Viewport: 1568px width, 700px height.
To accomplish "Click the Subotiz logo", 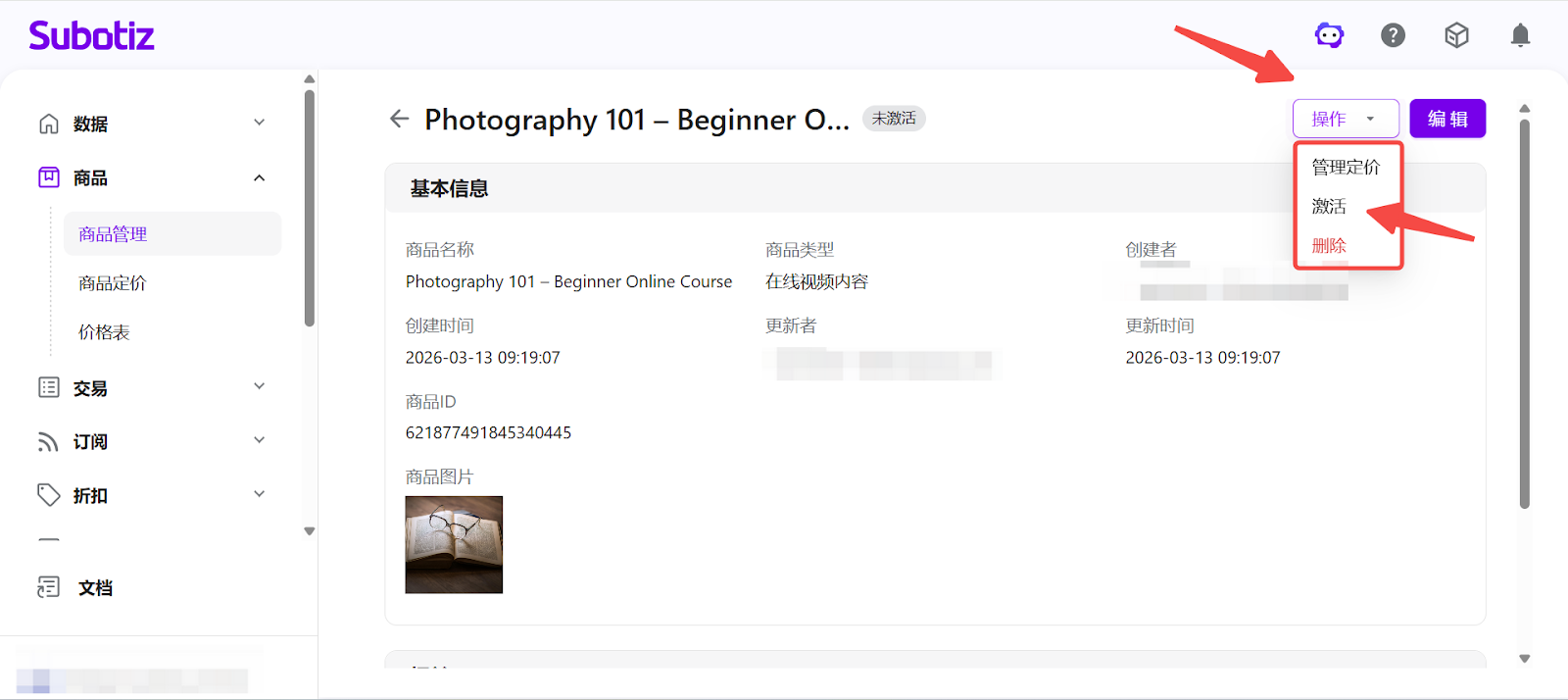I will (91, 36).
